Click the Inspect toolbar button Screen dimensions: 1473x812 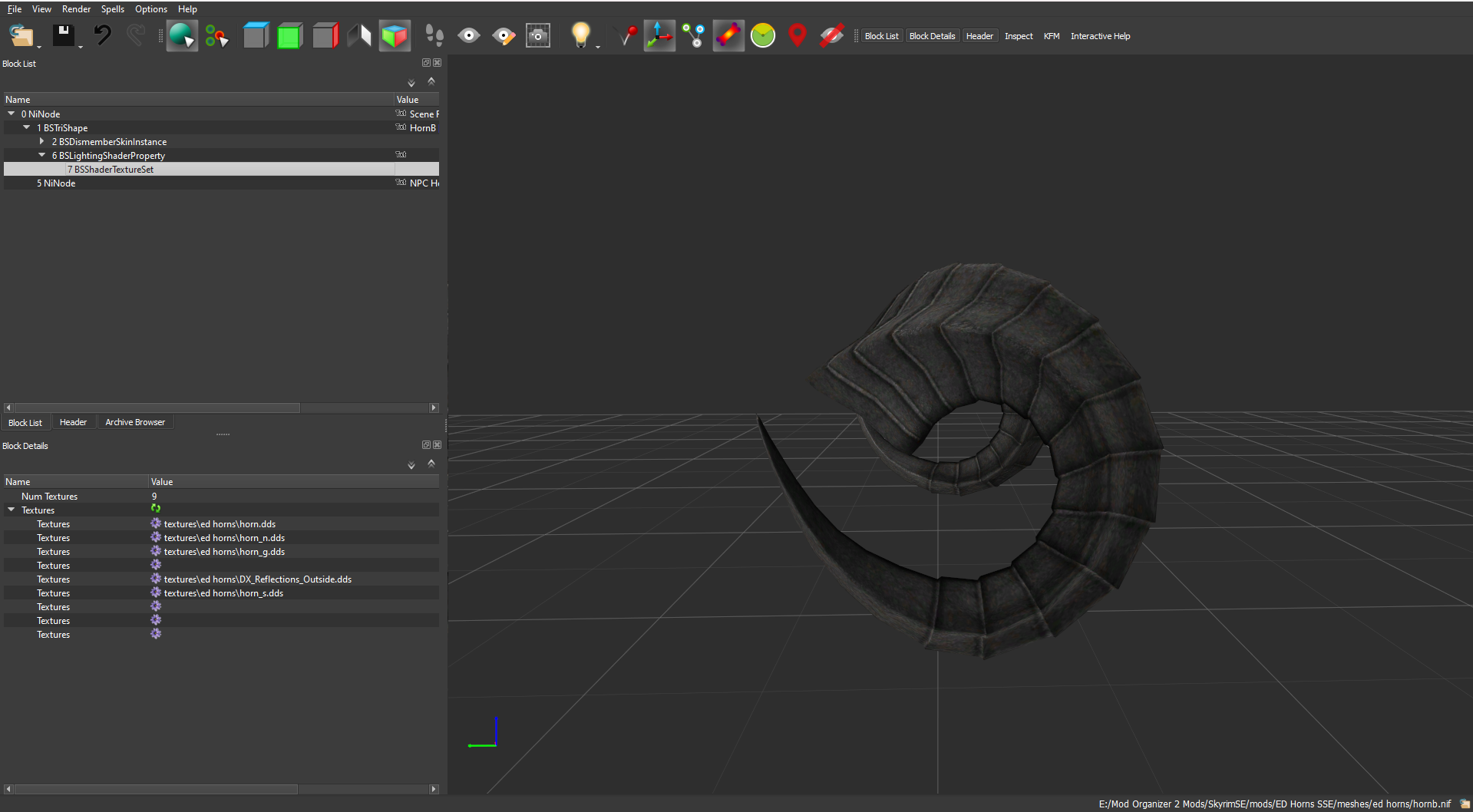(1019, 36)
